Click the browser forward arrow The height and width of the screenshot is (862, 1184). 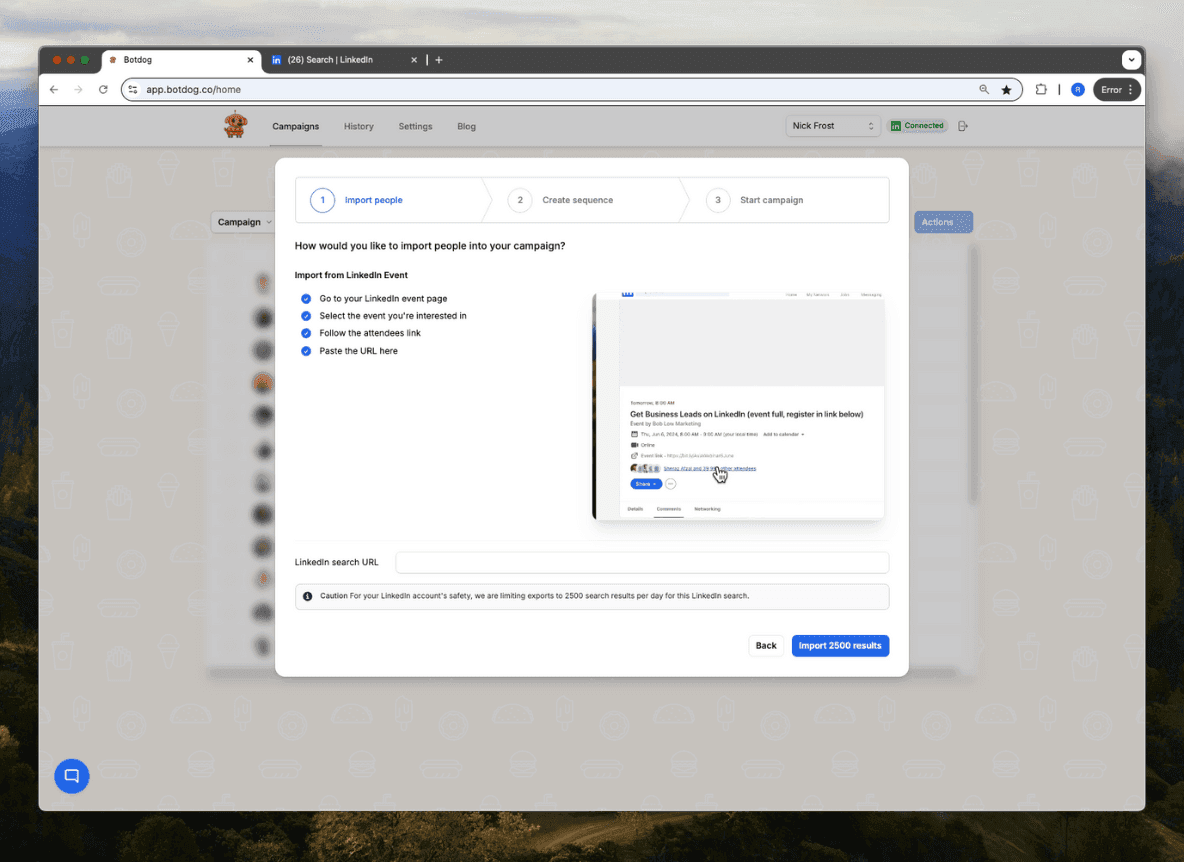point(79,89)
